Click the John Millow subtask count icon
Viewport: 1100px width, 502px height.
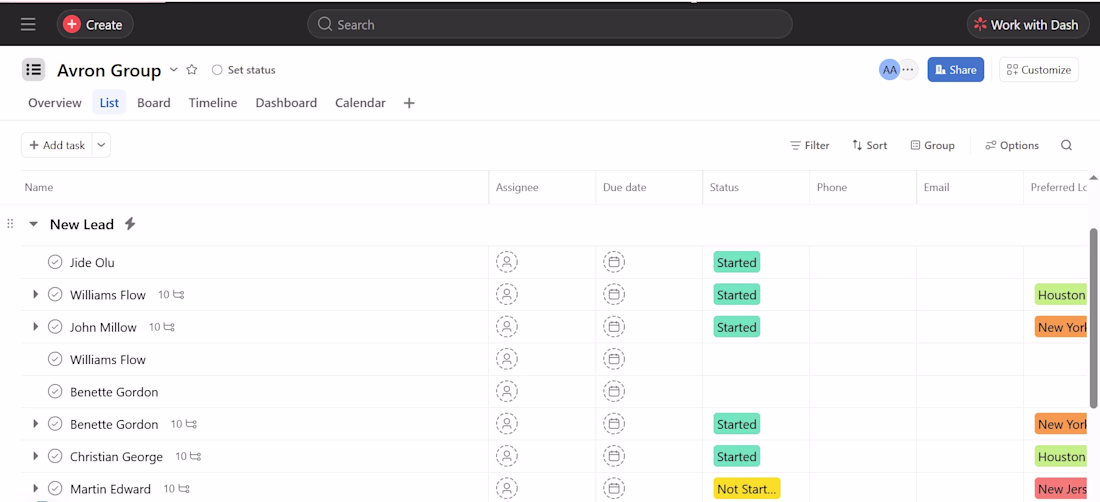point(162,327)
